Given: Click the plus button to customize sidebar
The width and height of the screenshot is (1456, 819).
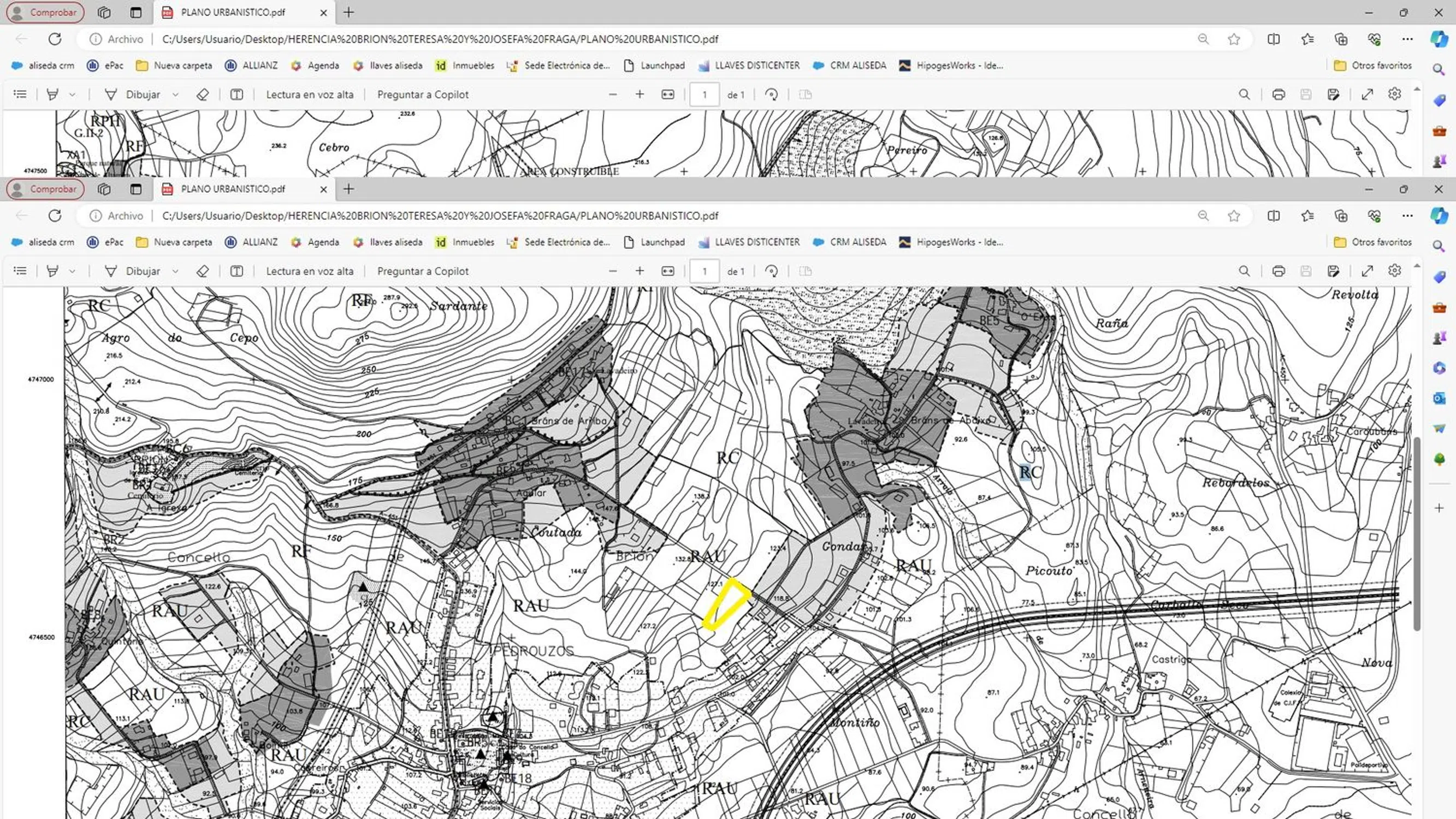Looking at the screenshot, I should 1439,508.
